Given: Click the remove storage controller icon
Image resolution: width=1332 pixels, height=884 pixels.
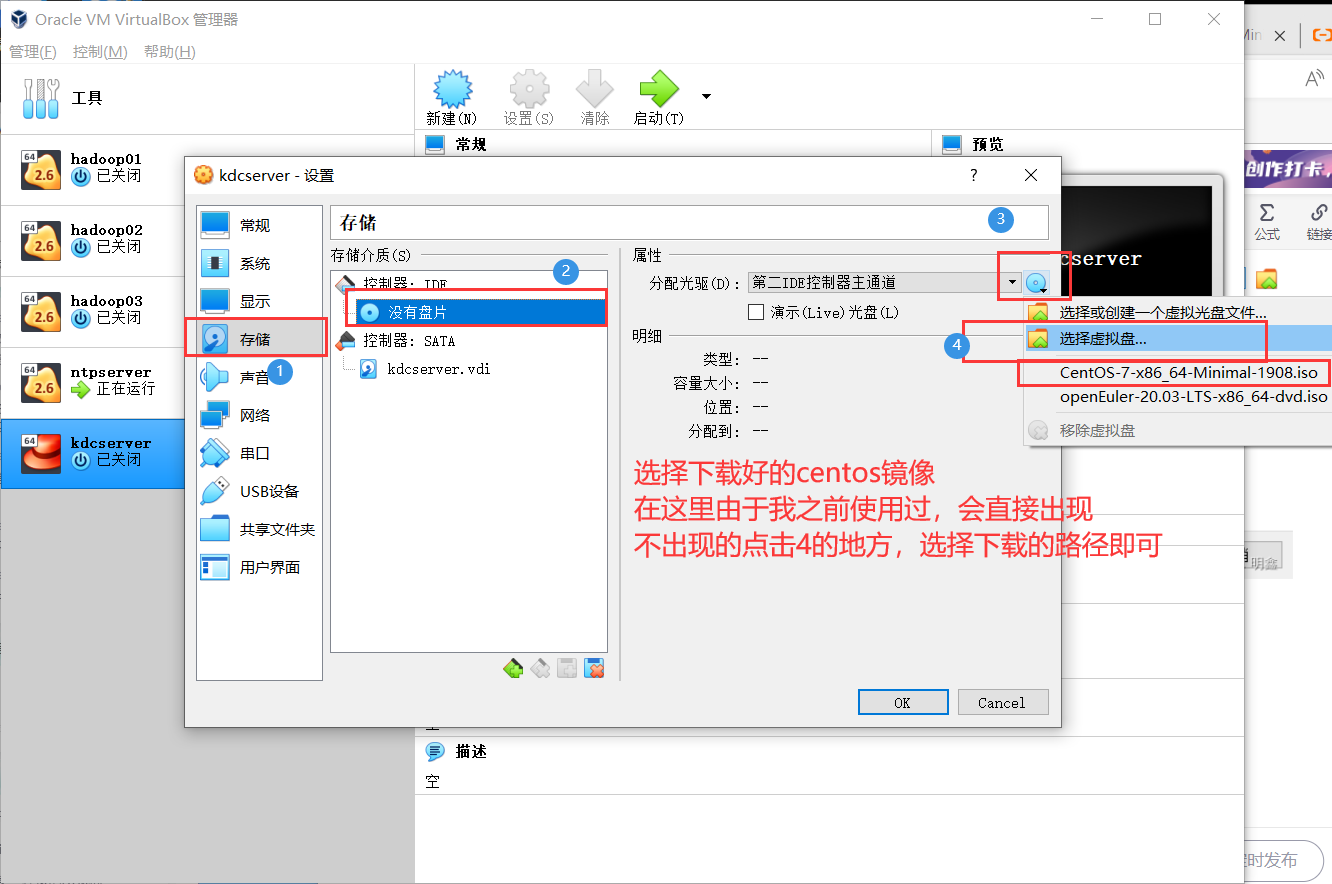Looking at the screenshot, I should (x=541, y=668).
